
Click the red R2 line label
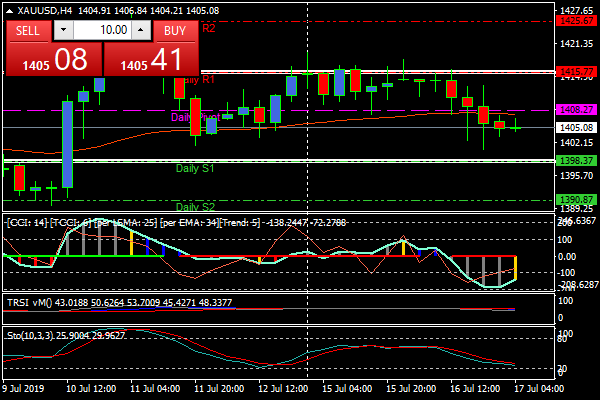pyautogui.click(x=208, y=28)
